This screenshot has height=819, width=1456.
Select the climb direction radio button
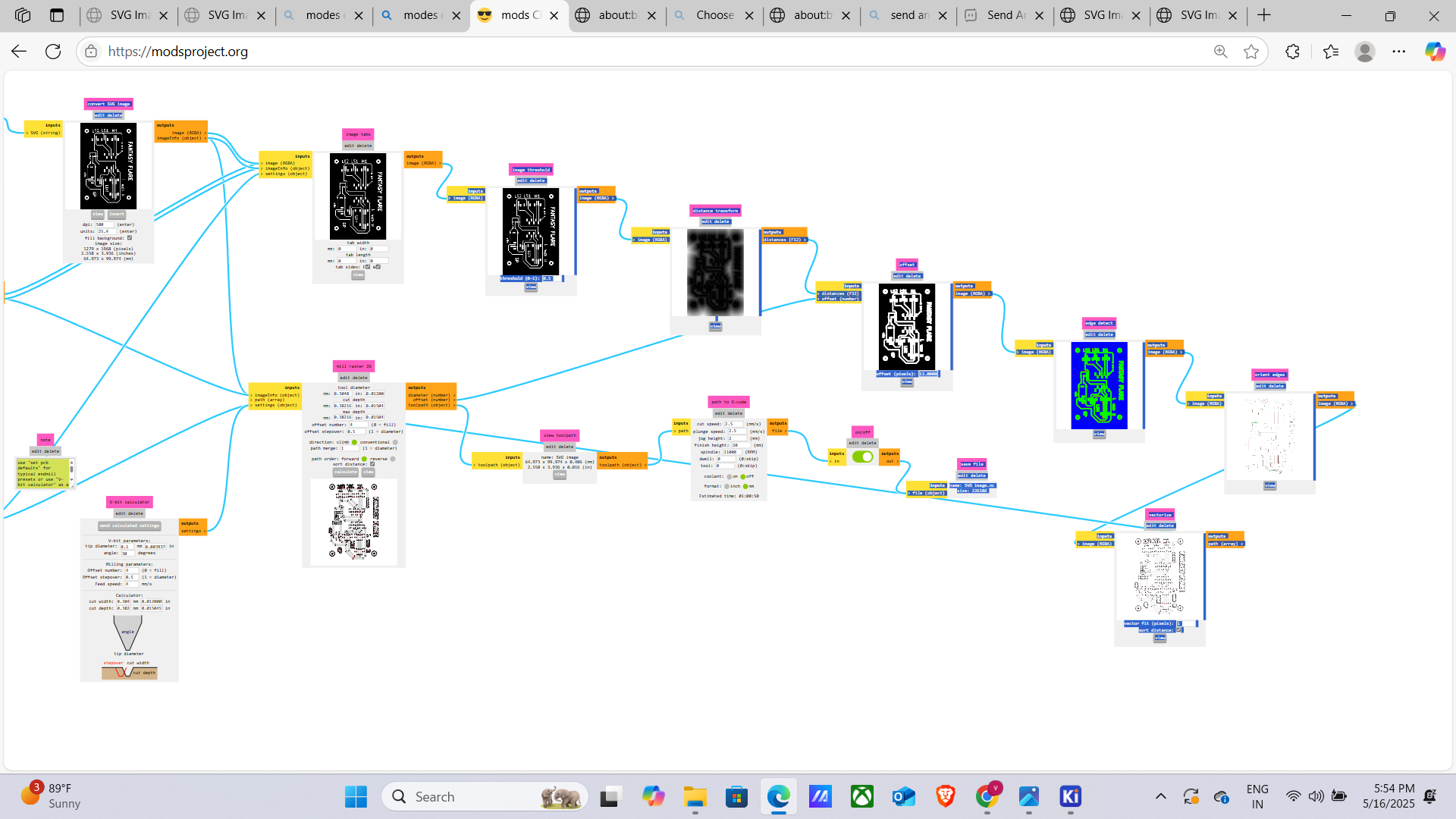point(354,442)
